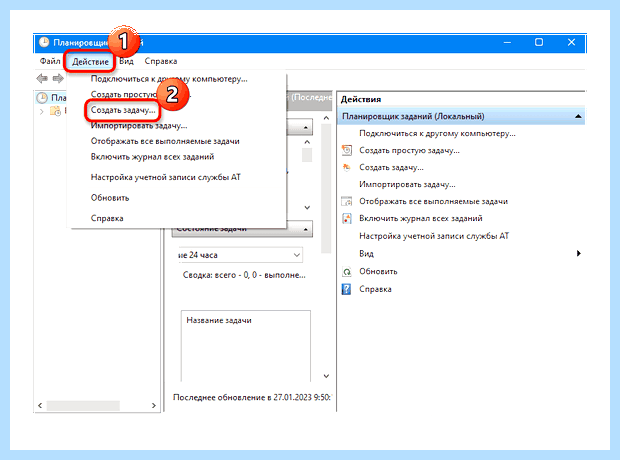Click the inner overview scroll up arrow
620x460 pixels.
[x=307, y=142]
